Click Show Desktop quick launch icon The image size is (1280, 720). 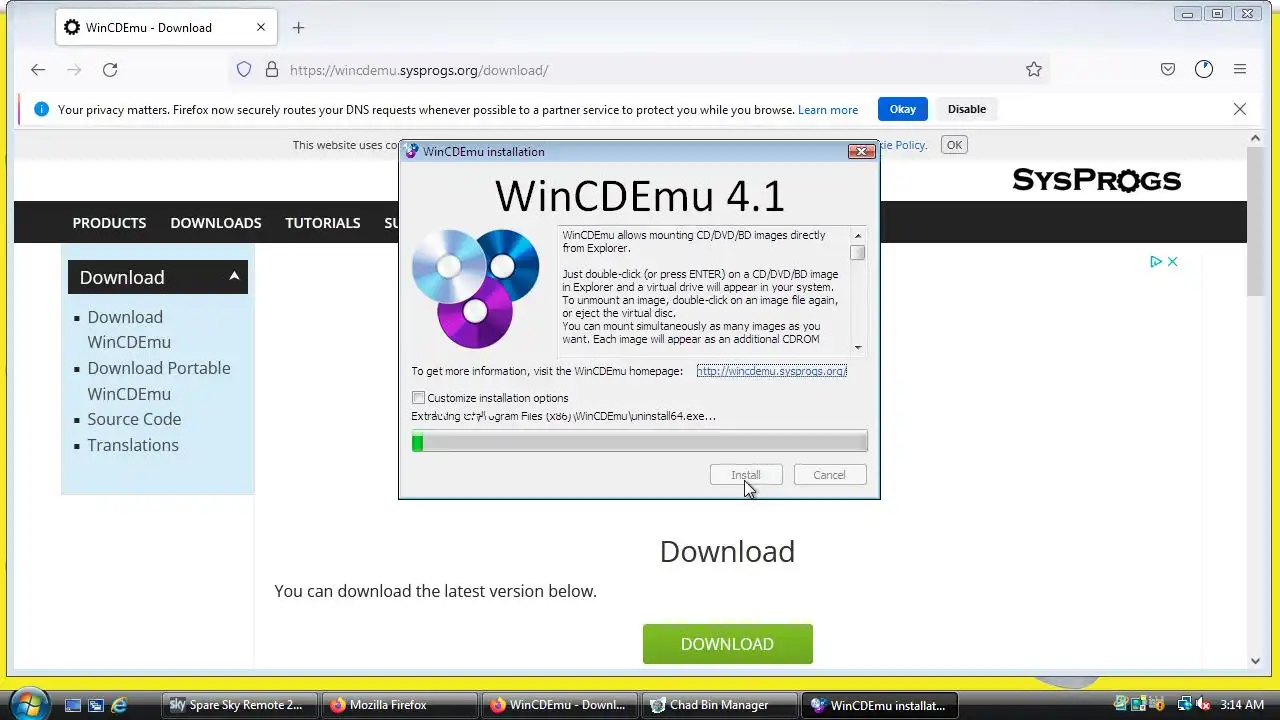point(73,705)
